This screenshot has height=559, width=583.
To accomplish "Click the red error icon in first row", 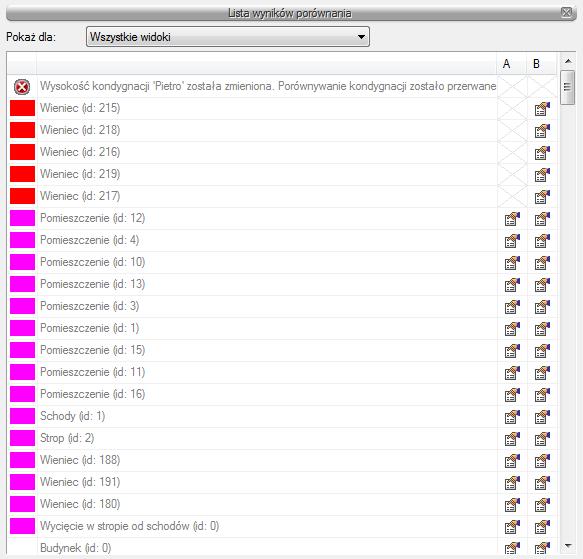I will [22, 87].
